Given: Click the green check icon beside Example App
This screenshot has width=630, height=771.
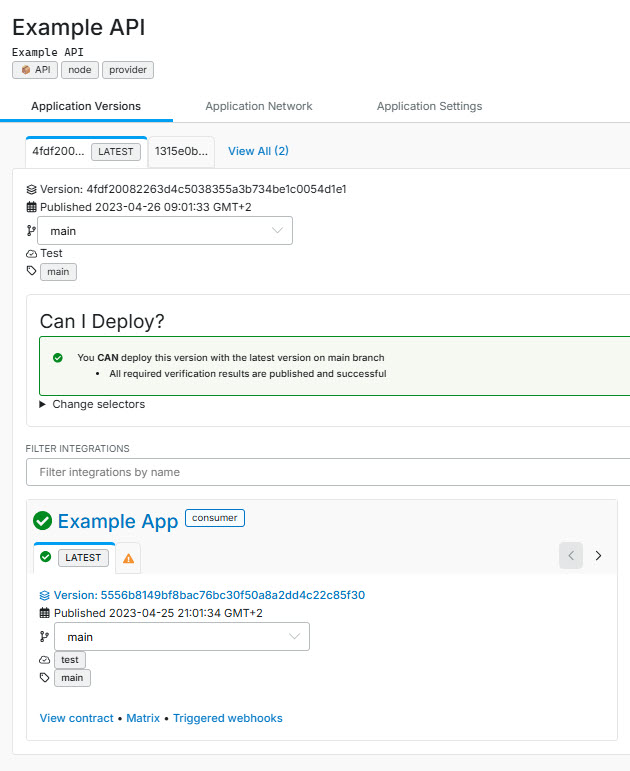Looking at the screenshot, I should pos(42,521).
